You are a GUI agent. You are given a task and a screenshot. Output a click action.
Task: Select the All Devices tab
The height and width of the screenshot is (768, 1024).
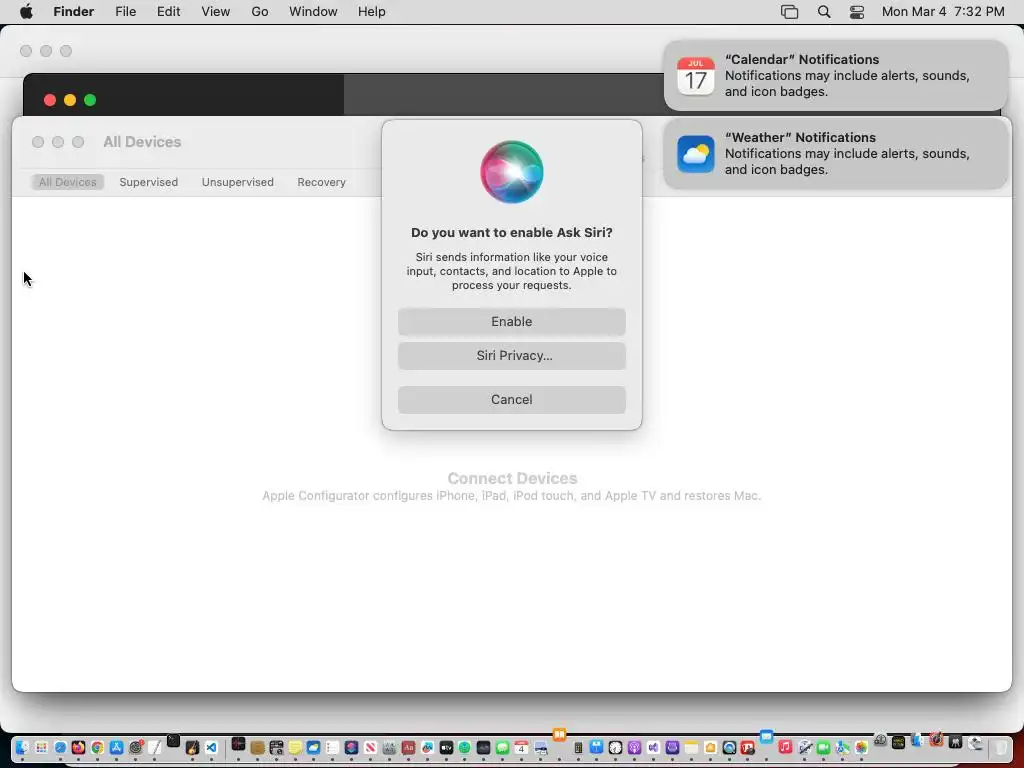click(67, 182)
